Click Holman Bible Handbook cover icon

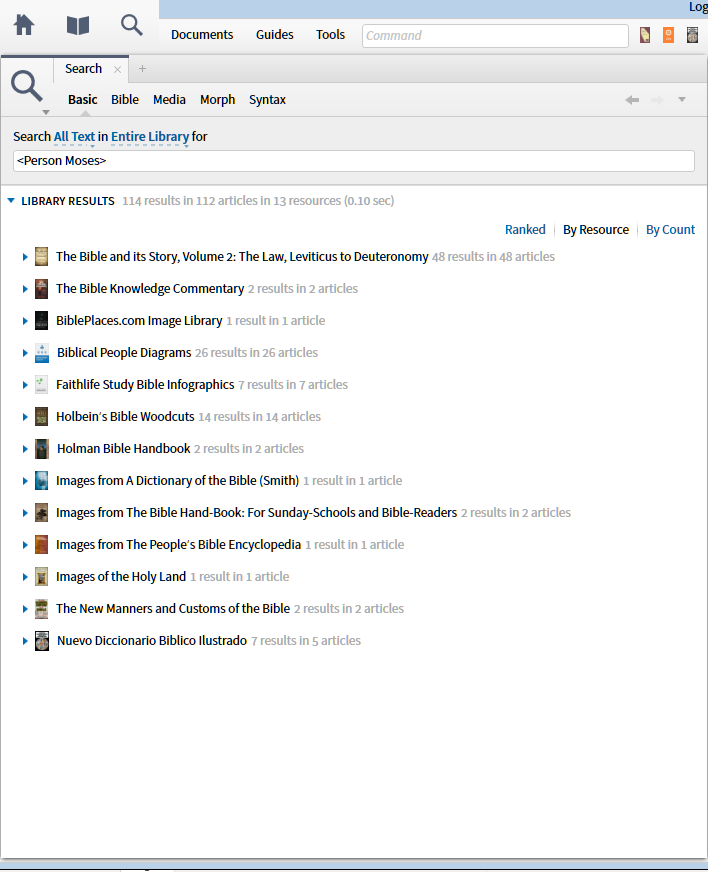[x=42, y=449]
